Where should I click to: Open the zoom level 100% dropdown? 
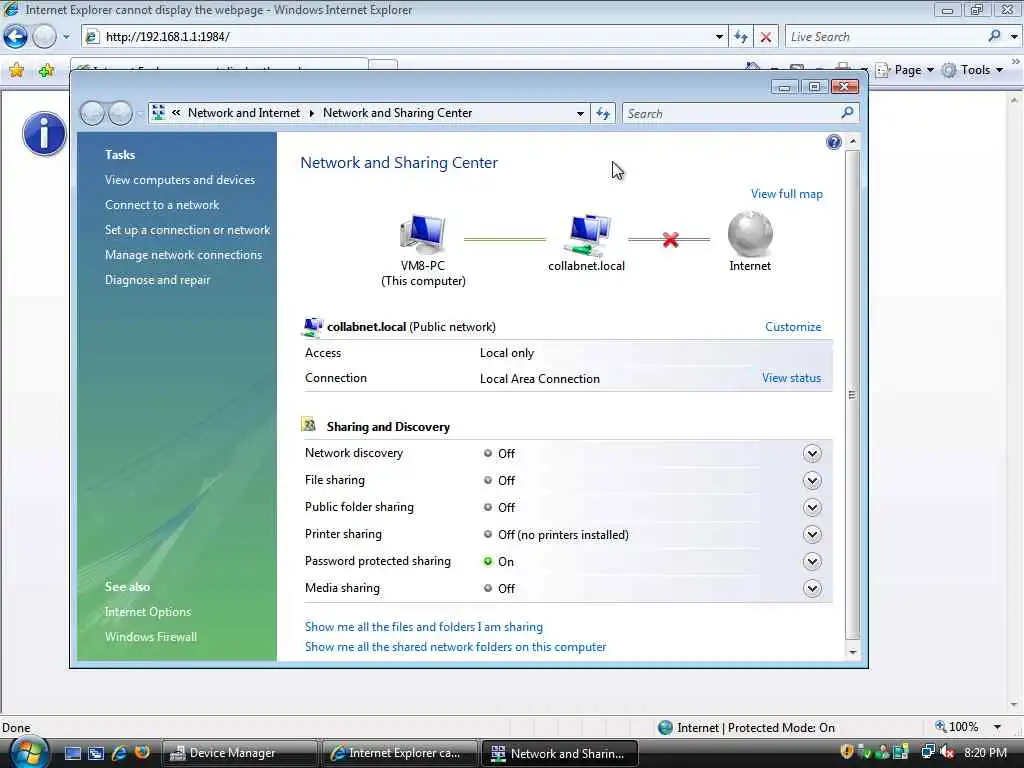click(x=997, y=727)
